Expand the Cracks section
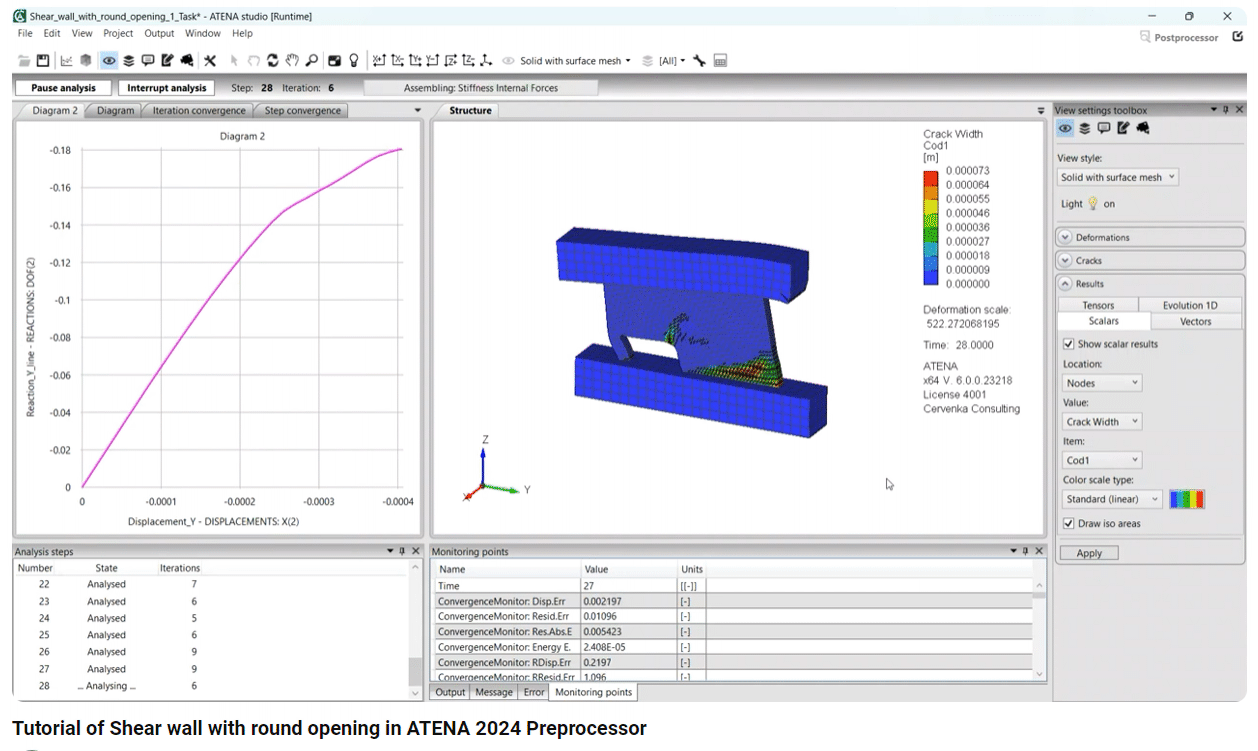Viewport: 1258px width, 751px height. (x=1150, y=261)
